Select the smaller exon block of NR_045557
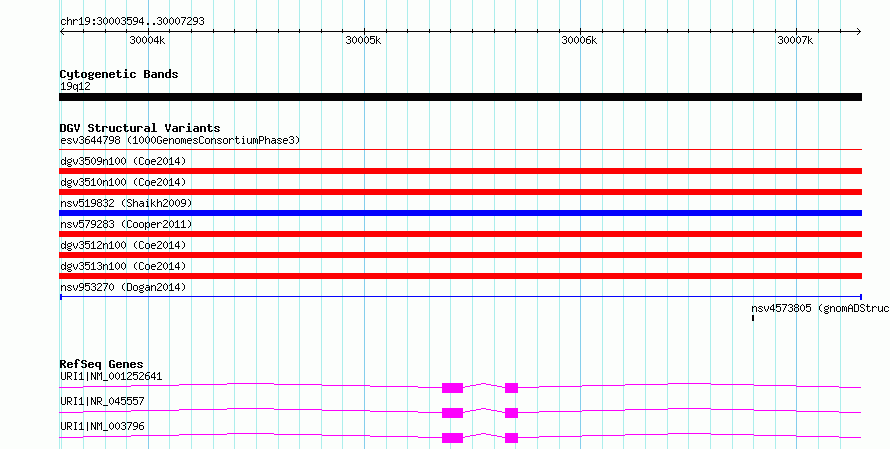The height and width of the screenshot is (449, 890). (x=511, y=413)
